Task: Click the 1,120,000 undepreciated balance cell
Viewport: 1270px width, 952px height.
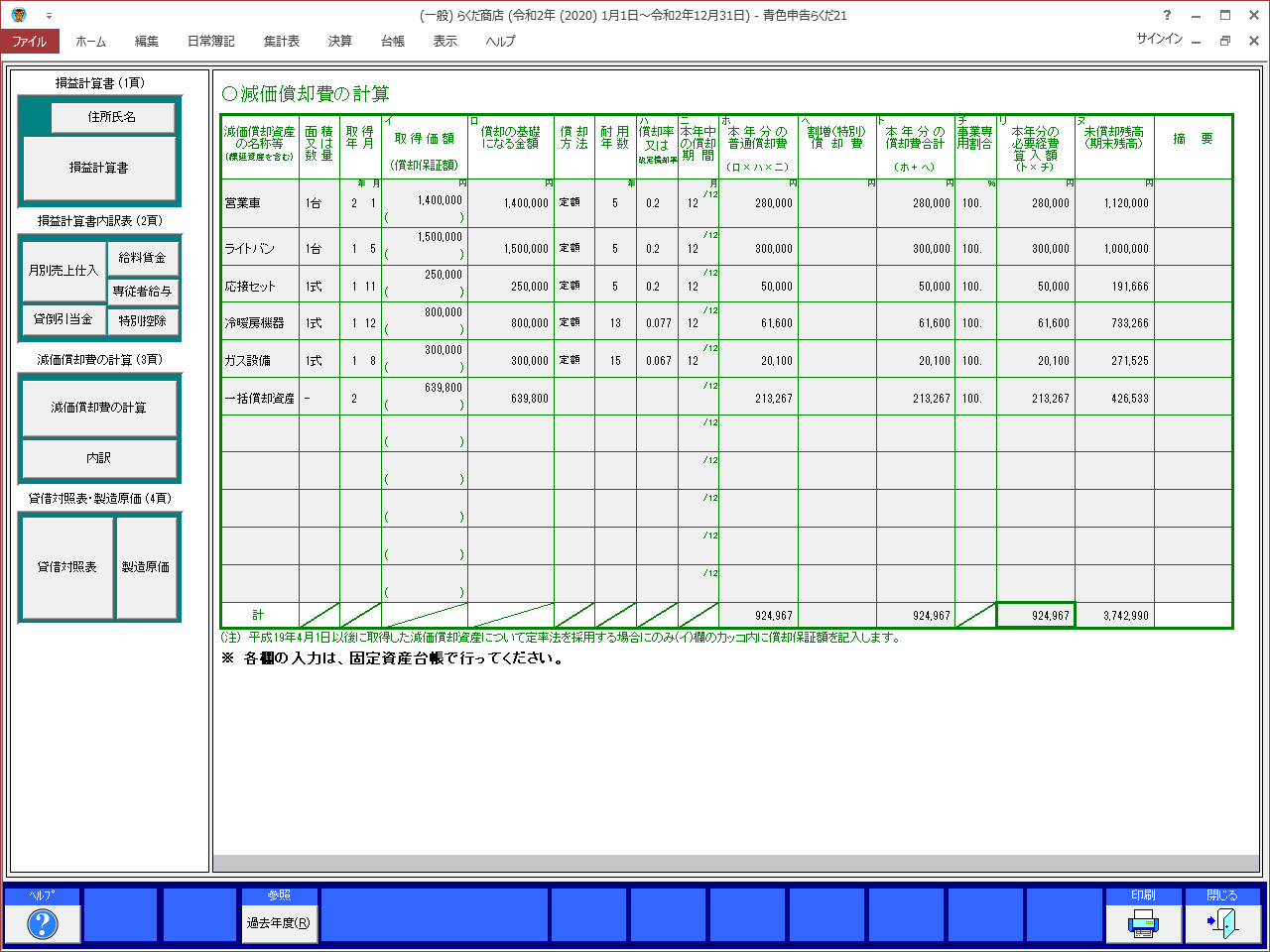Action: [x=1114, y=203]
